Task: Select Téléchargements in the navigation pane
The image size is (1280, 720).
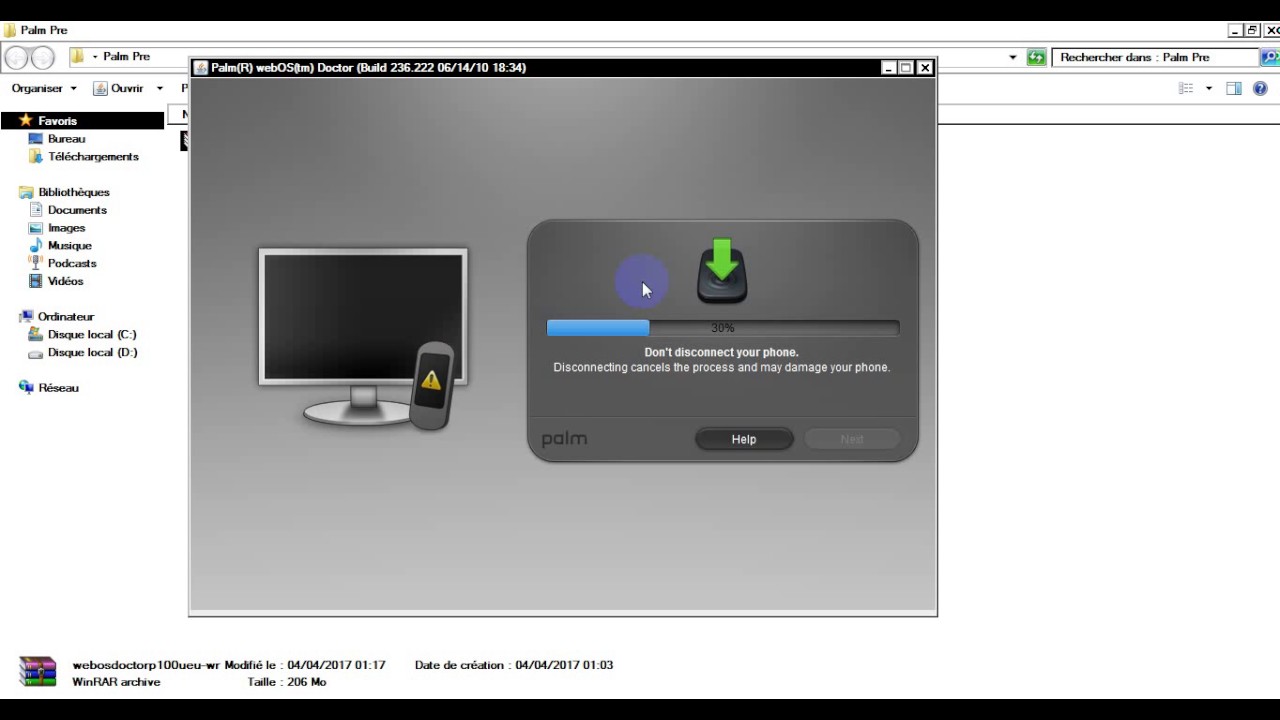Action: (x=93, y=157)
